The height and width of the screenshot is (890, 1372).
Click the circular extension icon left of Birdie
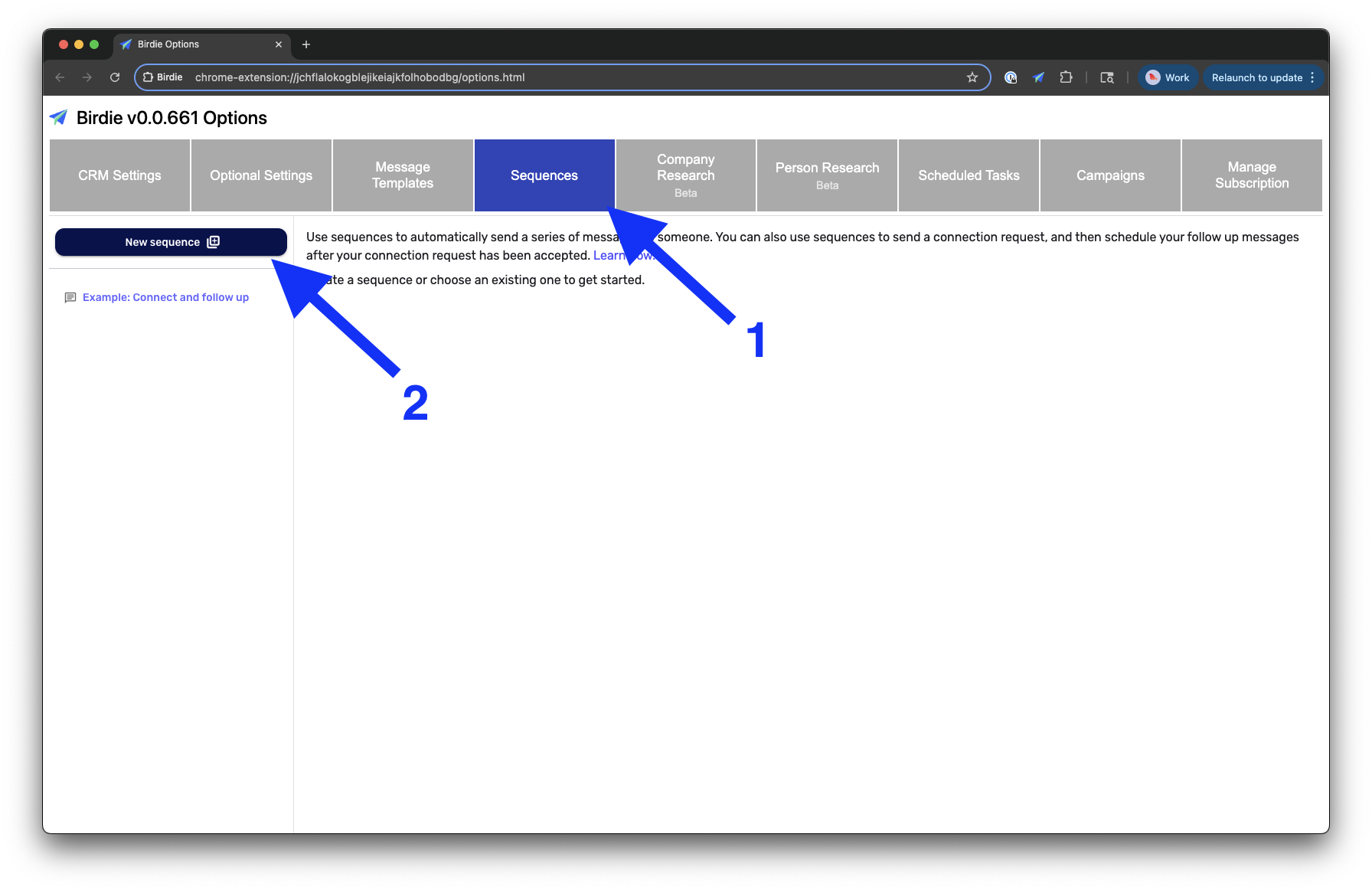1011,77
